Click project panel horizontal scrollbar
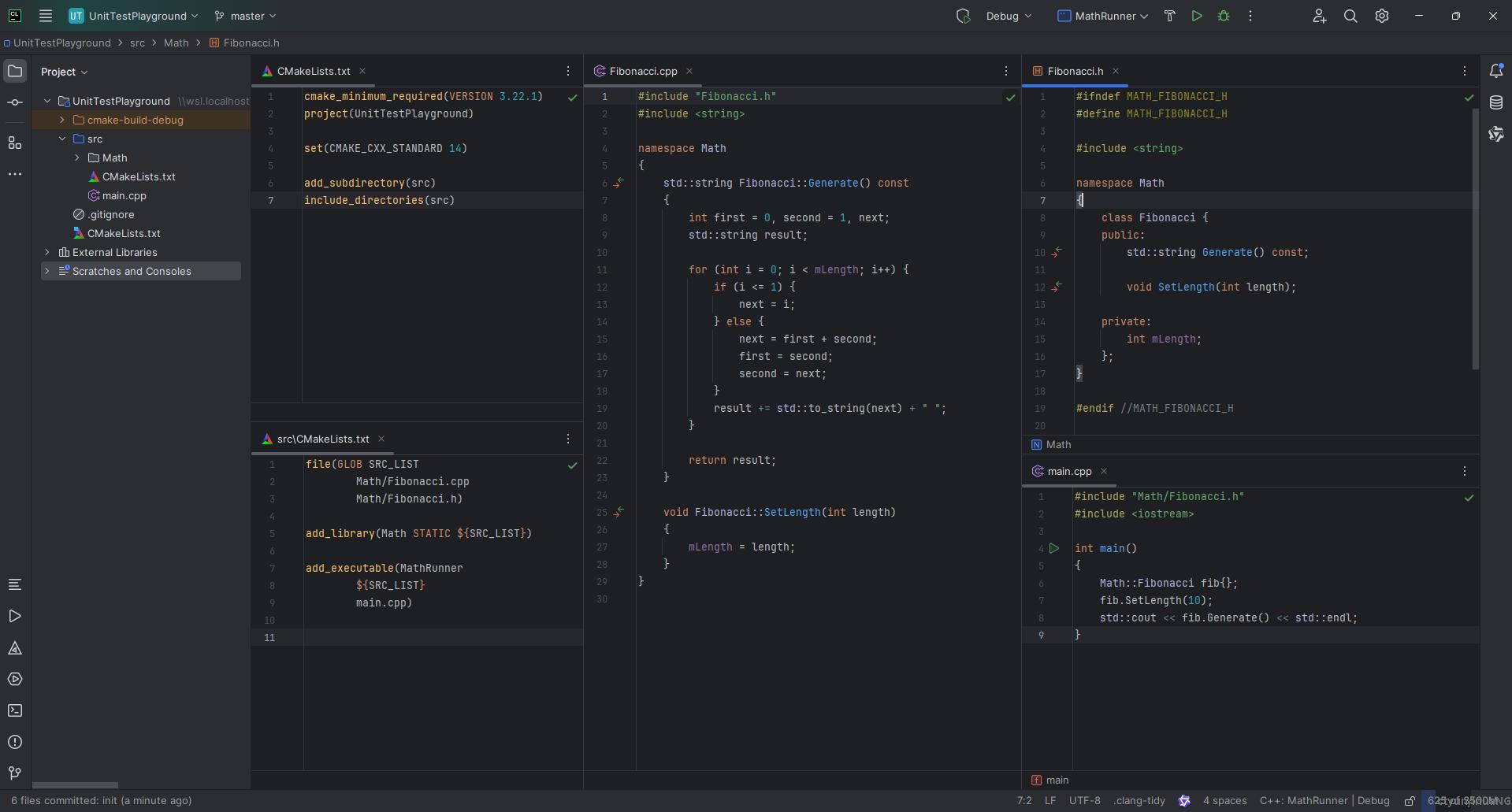This screenshot has height=812, width=1512. (75, 785)
